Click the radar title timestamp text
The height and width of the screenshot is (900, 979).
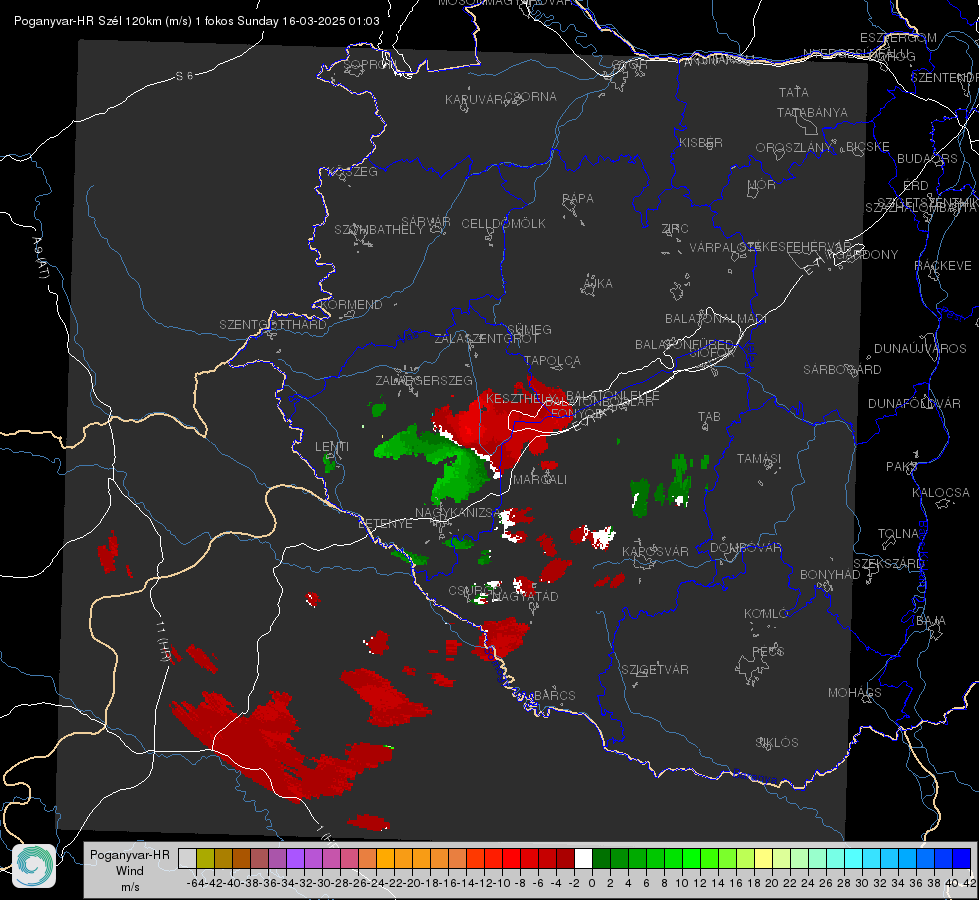tap(197, 21)
